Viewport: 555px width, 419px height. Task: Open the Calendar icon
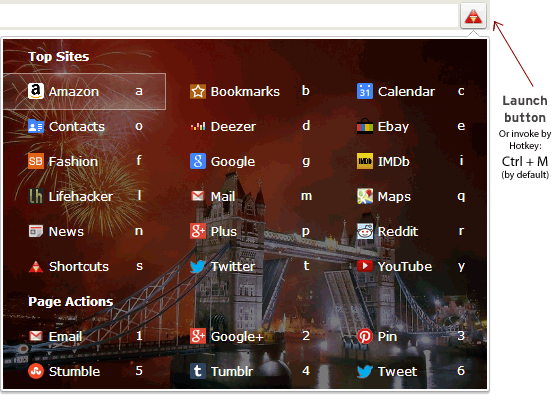click(x=365, y=91)
